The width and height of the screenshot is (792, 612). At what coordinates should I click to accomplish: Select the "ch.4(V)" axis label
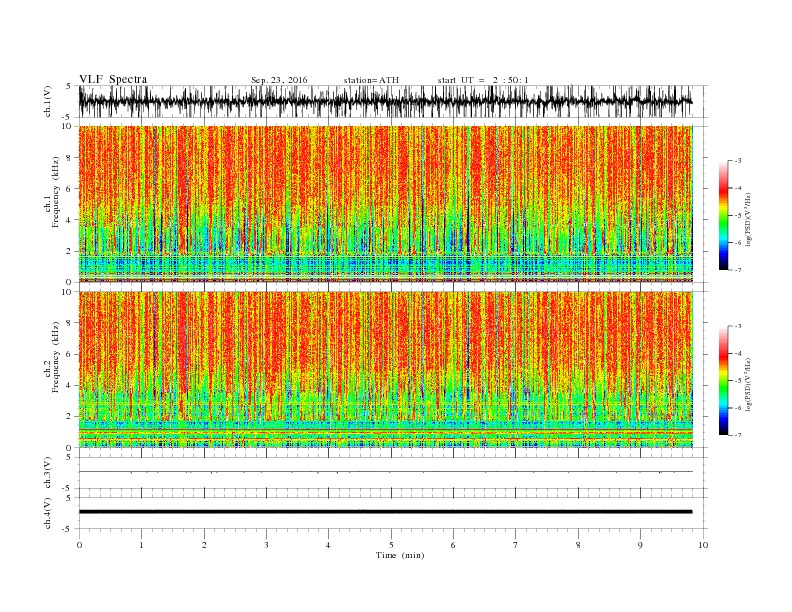[x=48, y=513]
